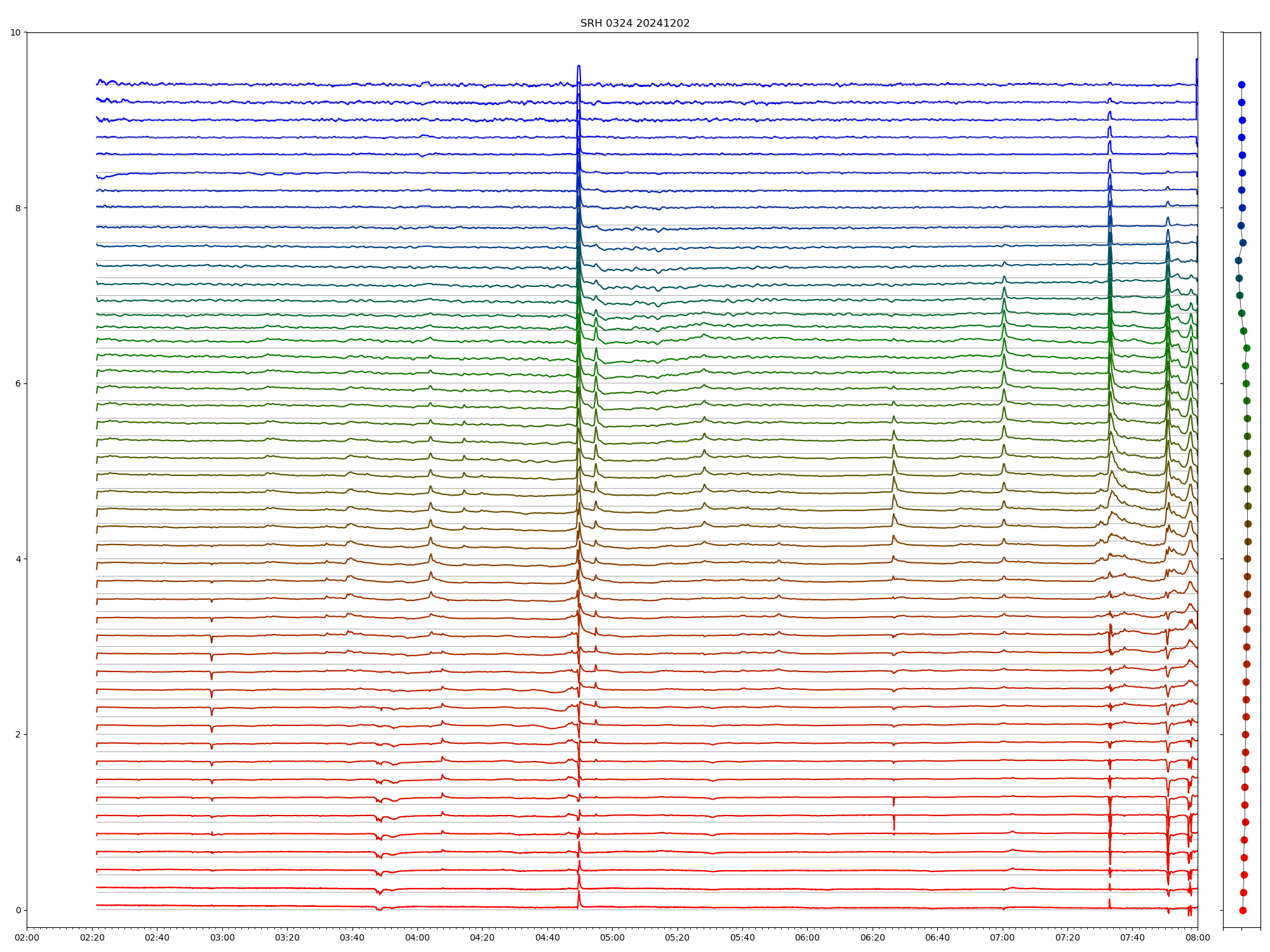Image resolution: width=1270 pixels, height=952 pixels.
Task: Click the tallest blue peak tip near 04:50
Action: click(x=578, y=66)
